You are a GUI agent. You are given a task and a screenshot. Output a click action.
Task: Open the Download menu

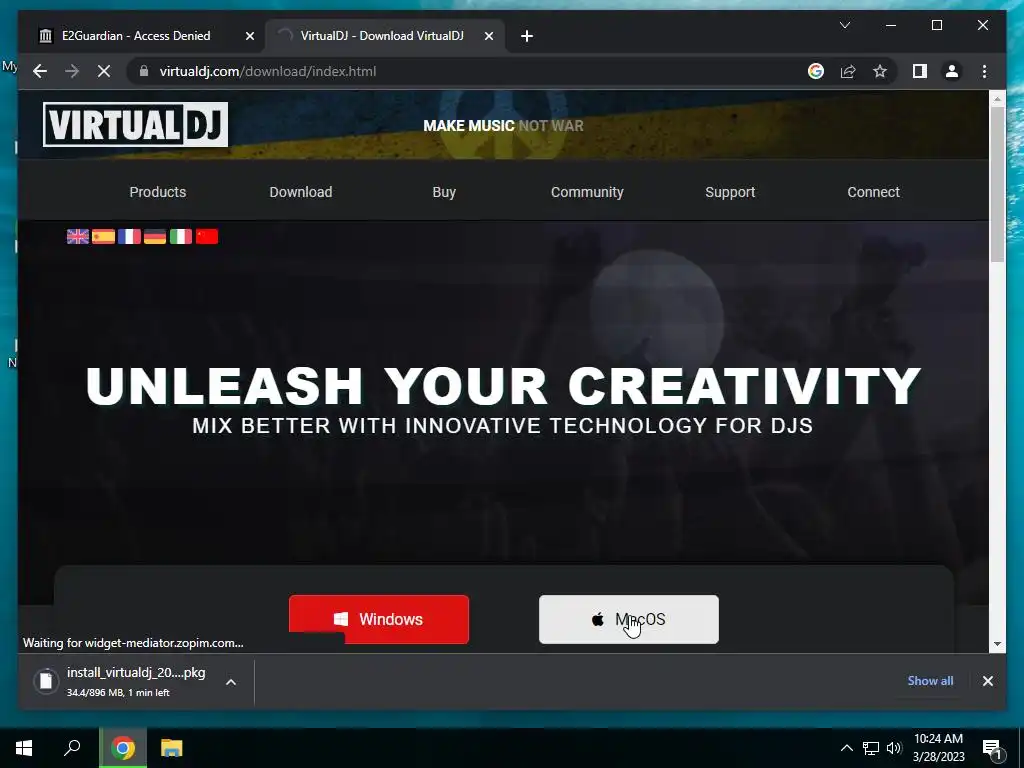point(300,192)
